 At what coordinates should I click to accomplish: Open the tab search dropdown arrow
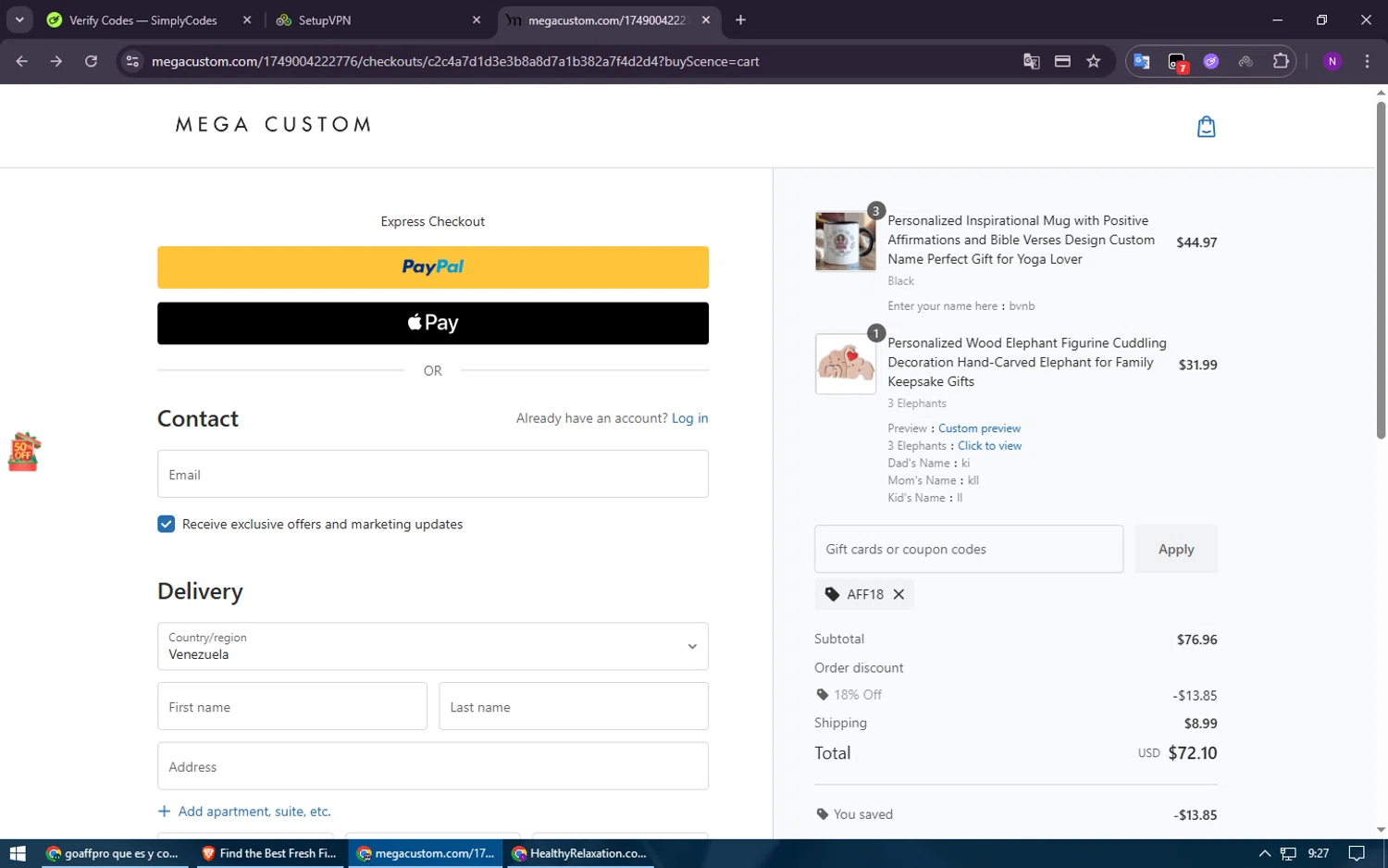(19, 19)
